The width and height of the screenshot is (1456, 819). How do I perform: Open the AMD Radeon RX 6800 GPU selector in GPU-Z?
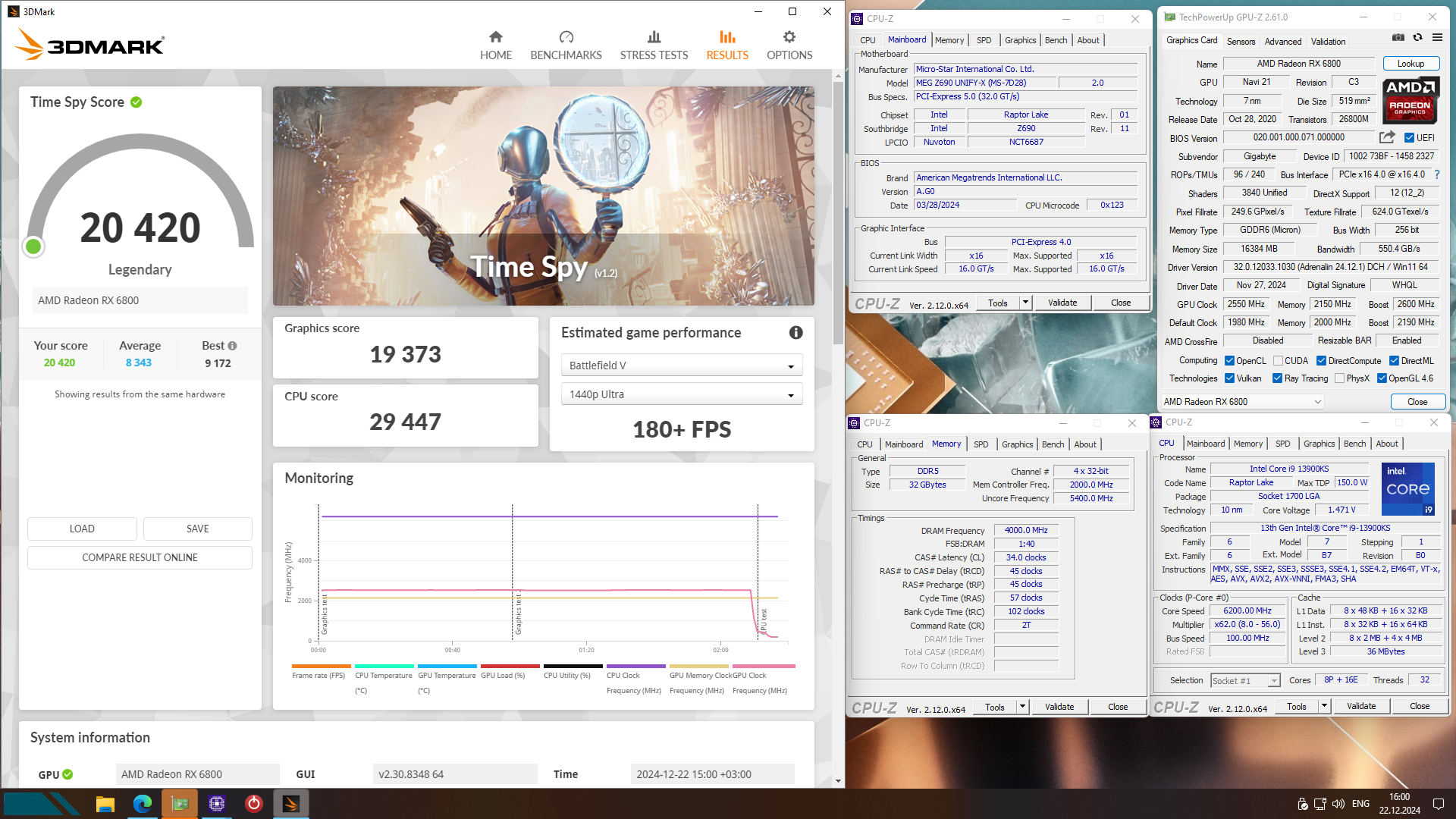click(x=1242, y=402)
